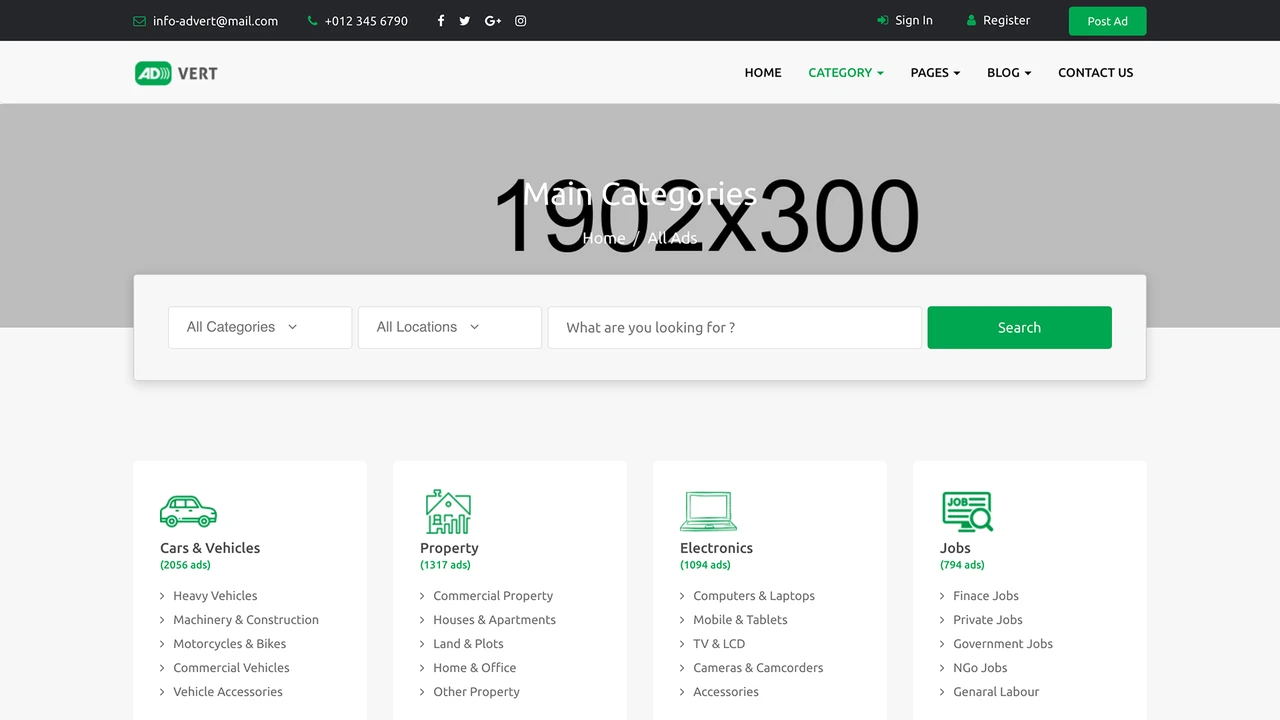Screen dimensions: 1280x720
Task: Click the phone icon beside the number
Action: pyautogui.click(x=313, y=21)
